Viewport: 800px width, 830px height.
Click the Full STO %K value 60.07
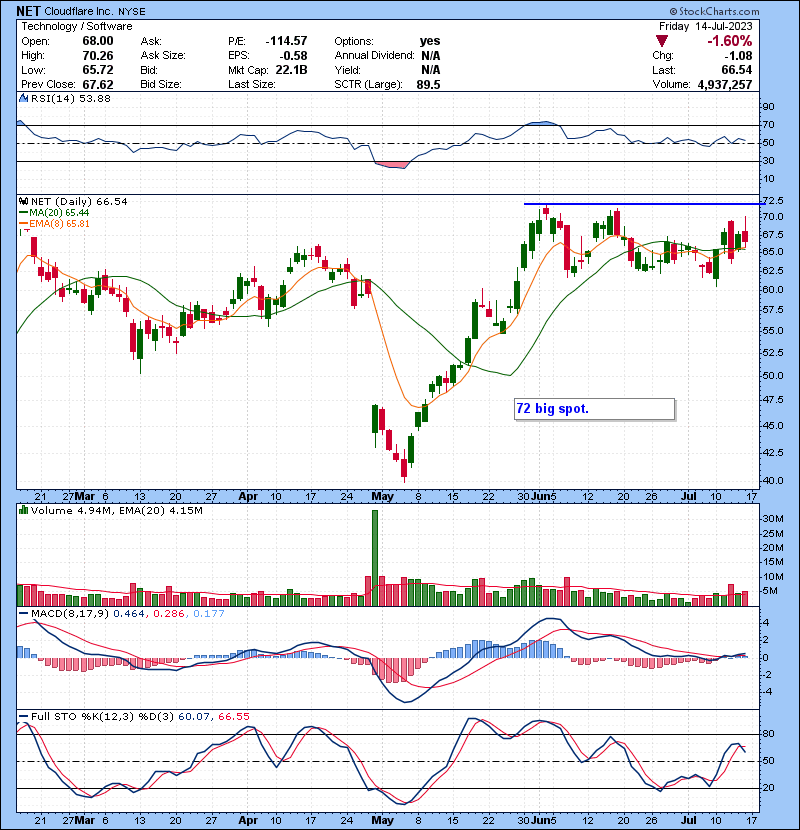point(194,717)
